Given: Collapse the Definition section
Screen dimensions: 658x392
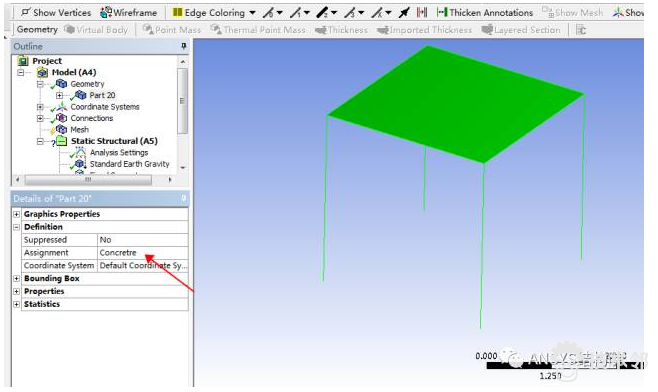Looking at the screenshot, I should click(16, 227).
